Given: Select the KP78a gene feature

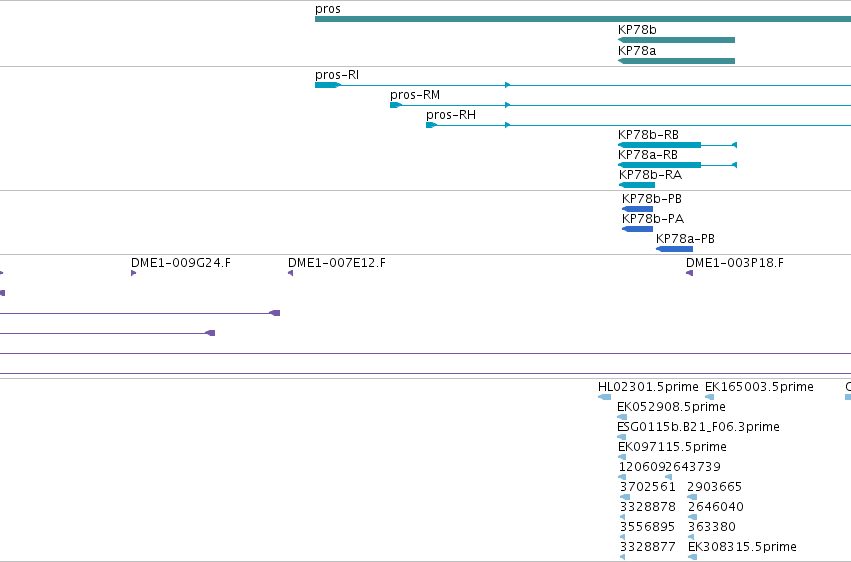Looking at the screenshot, I should tap(676, 61).
